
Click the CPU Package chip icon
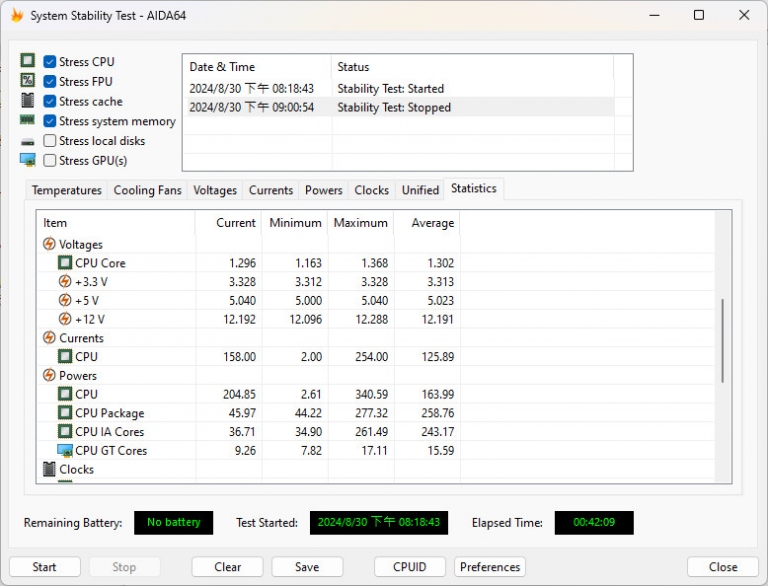[x=65, y=413]
